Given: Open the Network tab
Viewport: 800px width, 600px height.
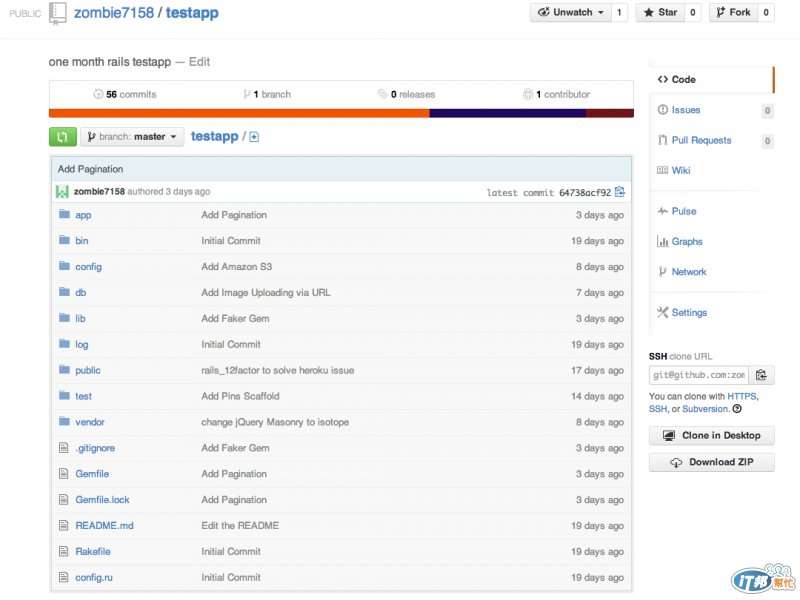Looking at the screenshot, I should point(689,272).
